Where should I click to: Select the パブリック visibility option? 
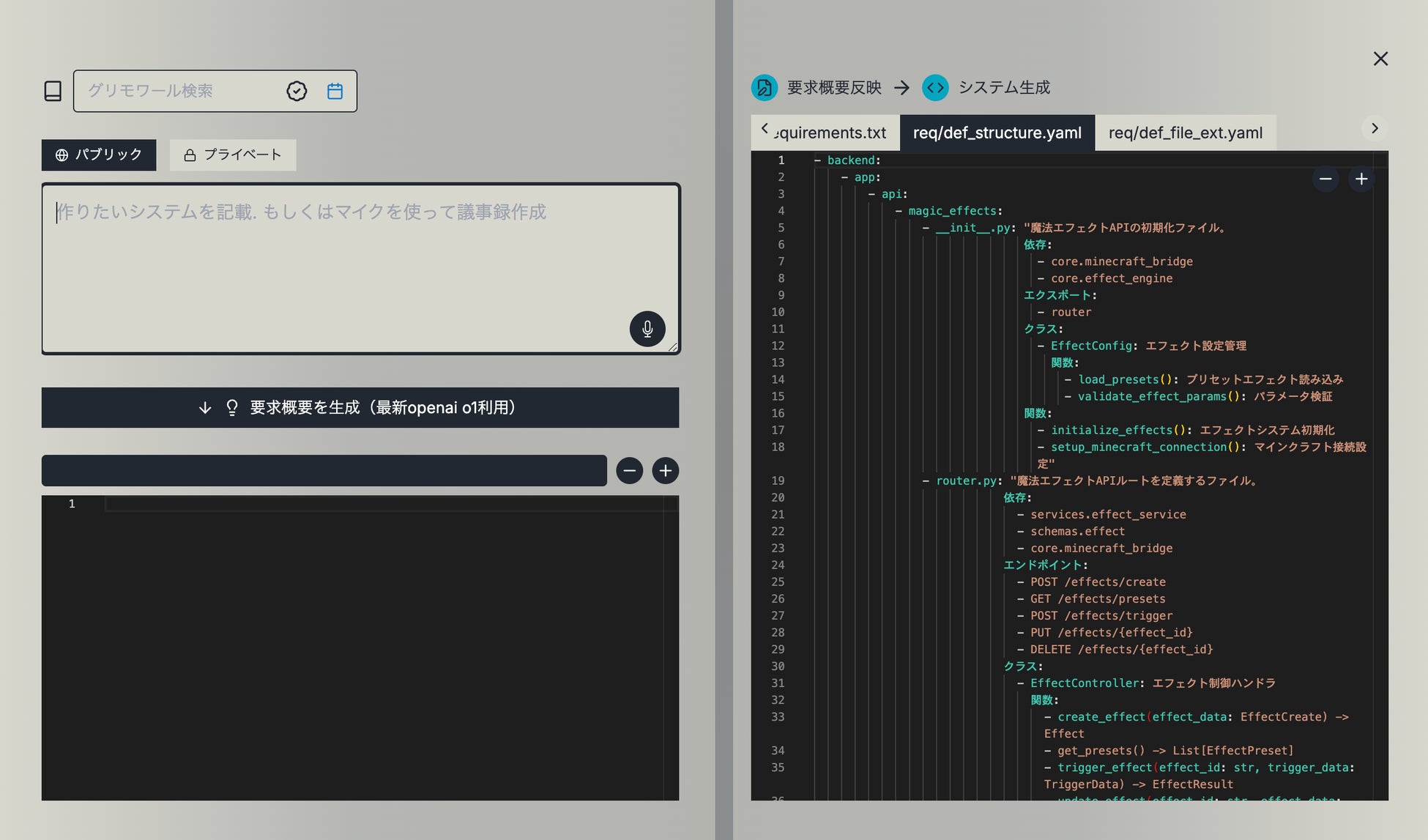click(x=99, y=155)
